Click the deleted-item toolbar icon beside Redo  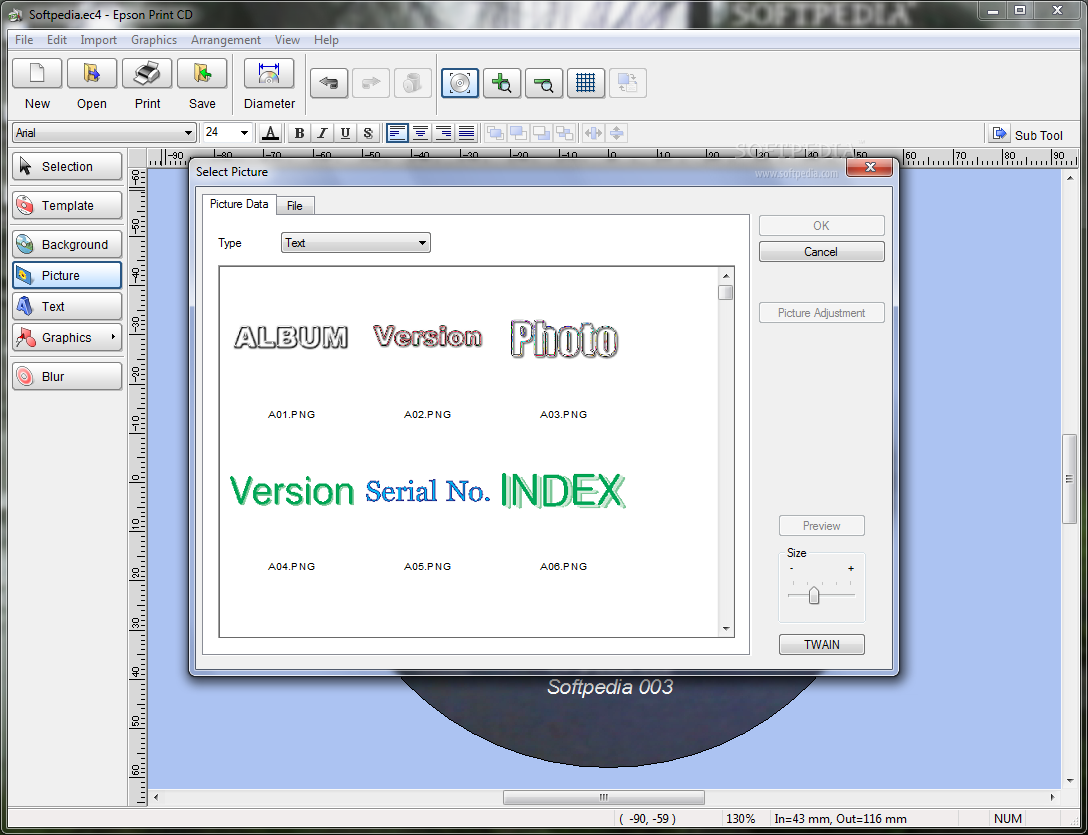point(413,83)
